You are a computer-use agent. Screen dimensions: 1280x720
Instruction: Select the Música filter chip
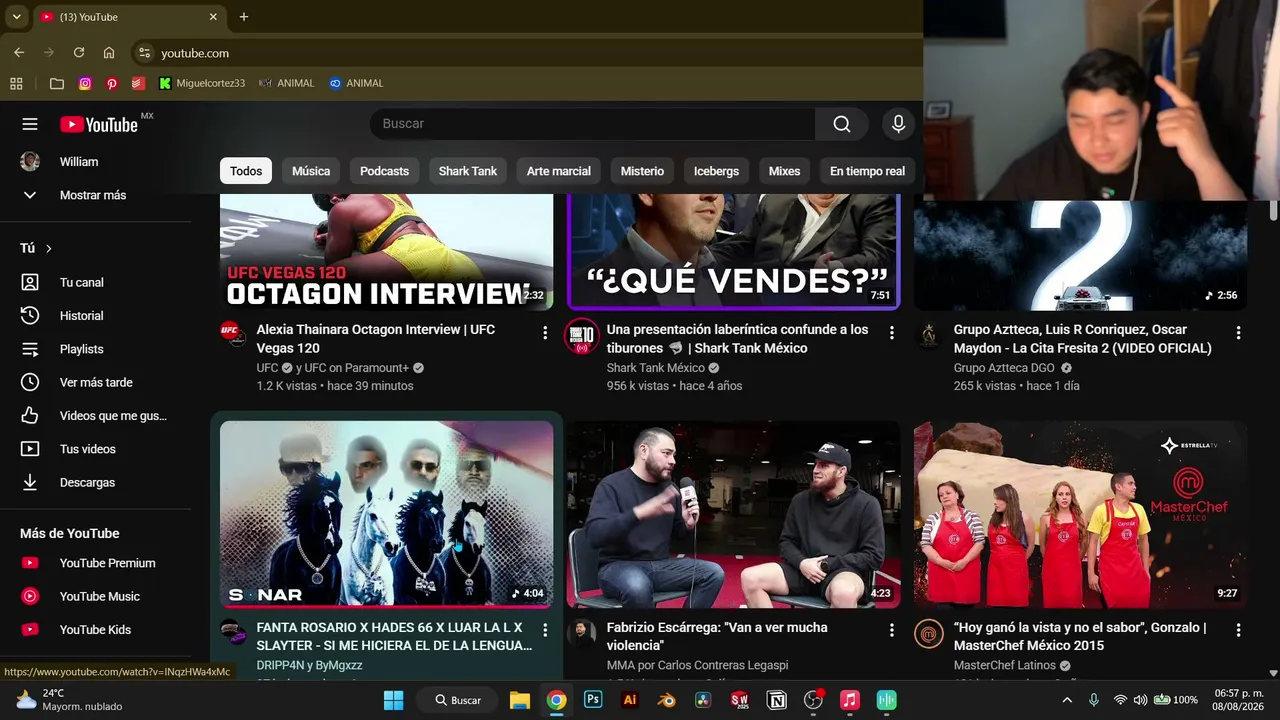pyautogui.click(x=311, y=171)
